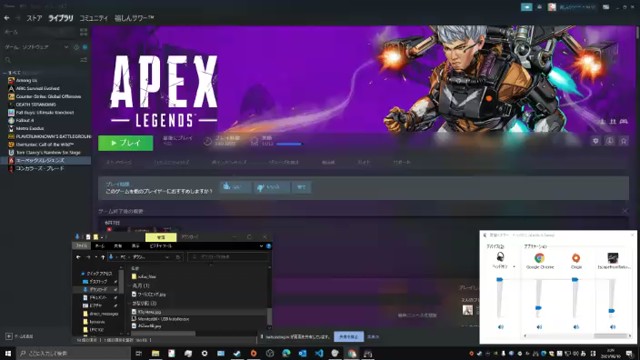Click the thumbs-down recommend button

(271, 187)
